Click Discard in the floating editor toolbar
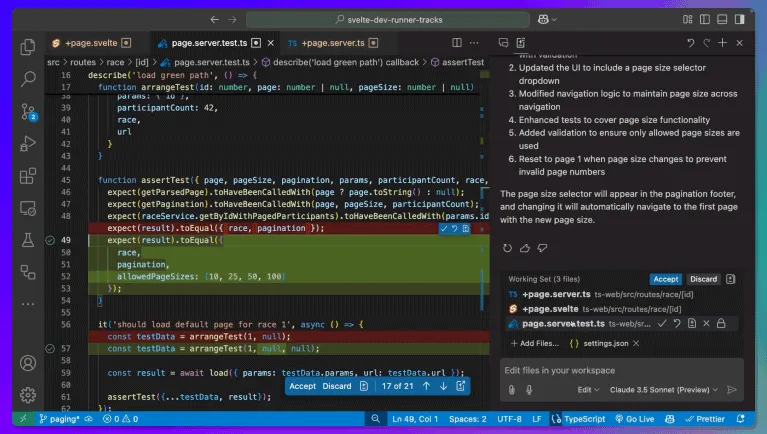 [x=336, y=386]
